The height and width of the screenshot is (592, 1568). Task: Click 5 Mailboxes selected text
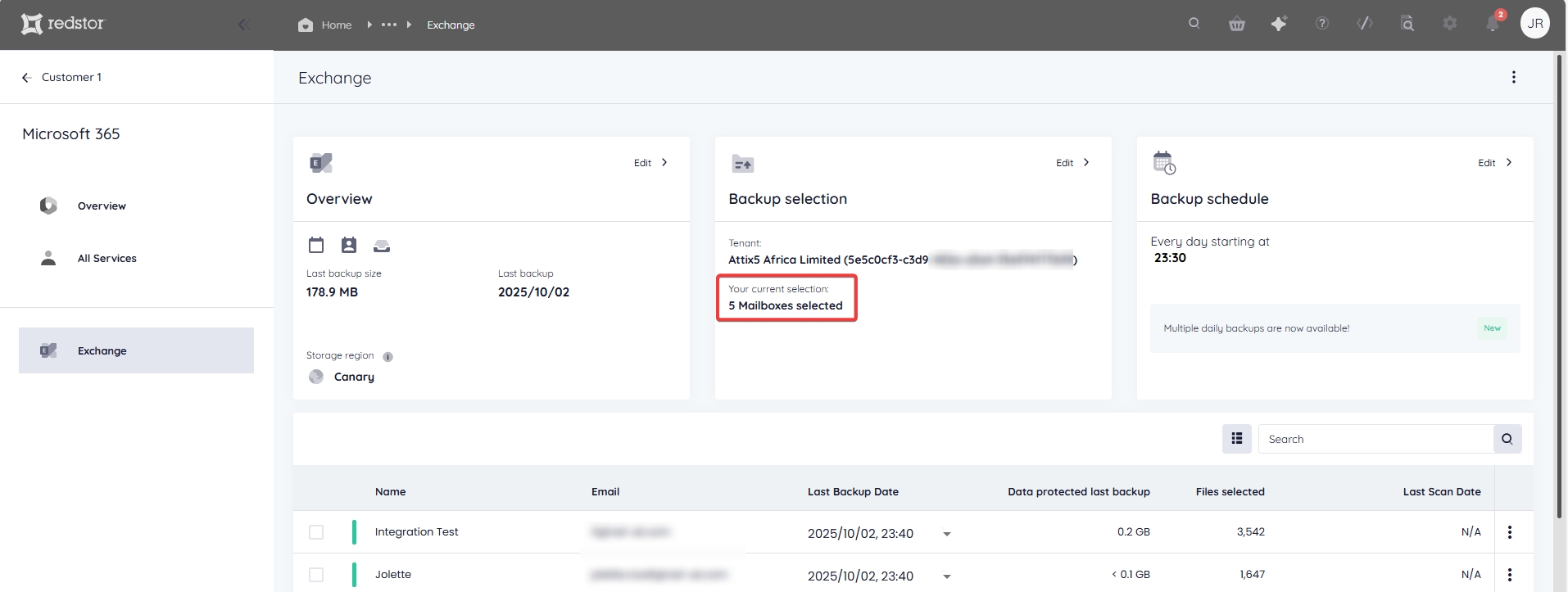click(786, 305)
